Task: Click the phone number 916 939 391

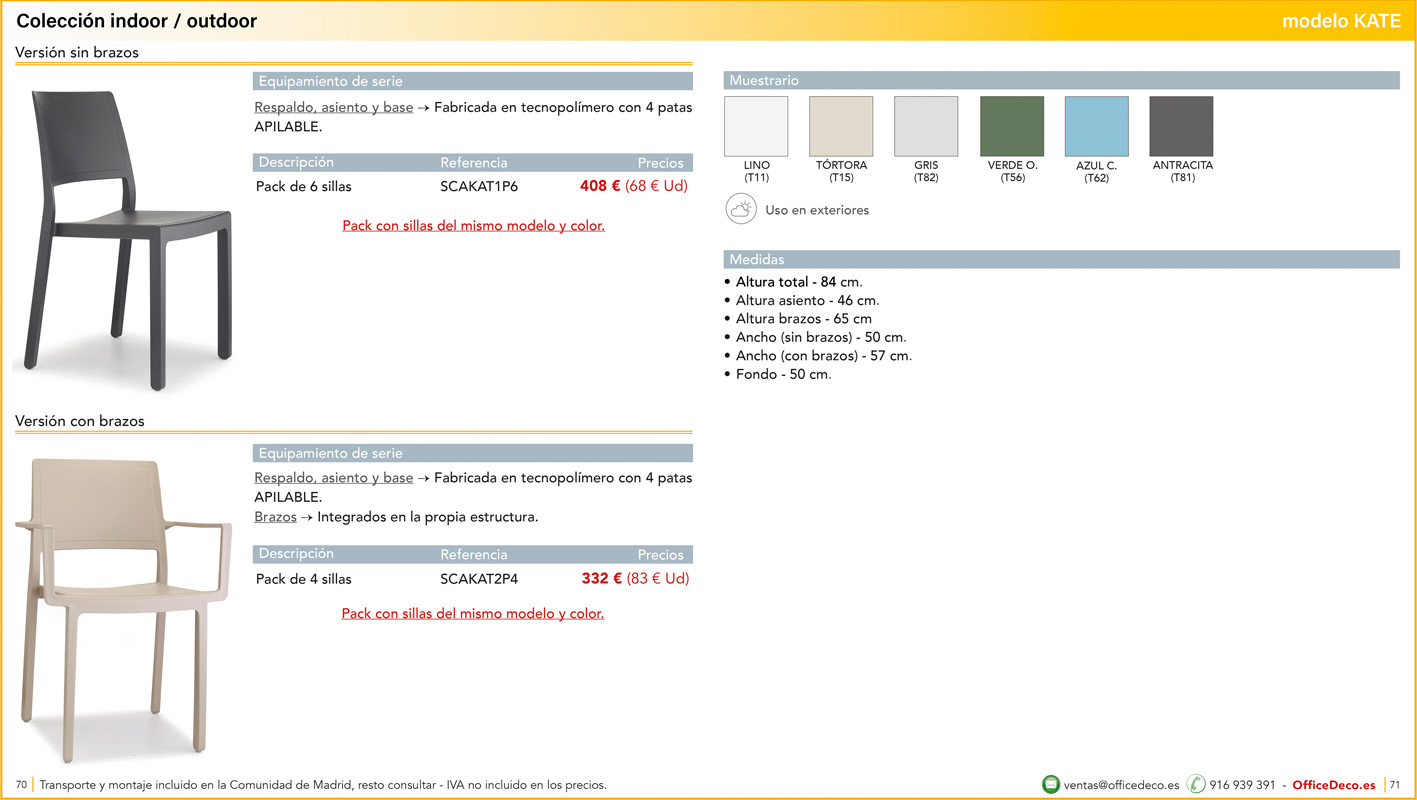Action: (1242, 785)
